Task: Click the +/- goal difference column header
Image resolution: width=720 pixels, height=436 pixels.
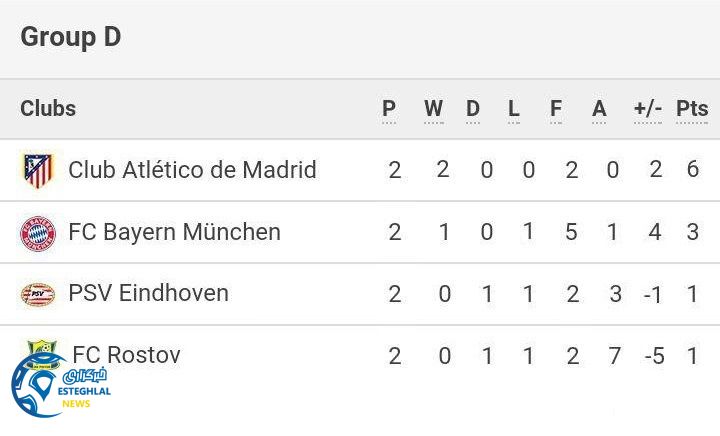Action: (648, 109)
